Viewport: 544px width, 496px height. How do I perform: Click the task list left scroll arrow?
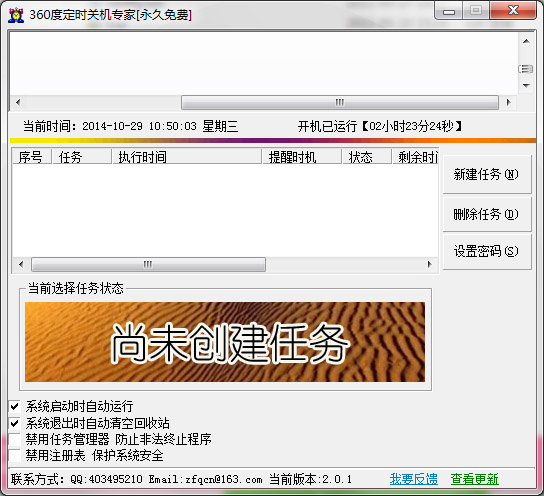click(21, 264)
